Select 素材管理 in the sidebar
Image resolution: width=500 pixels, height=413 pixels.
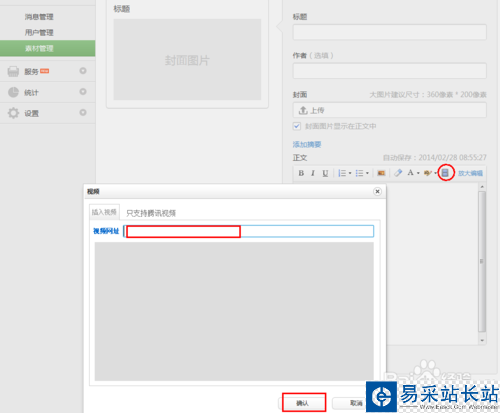48,48
